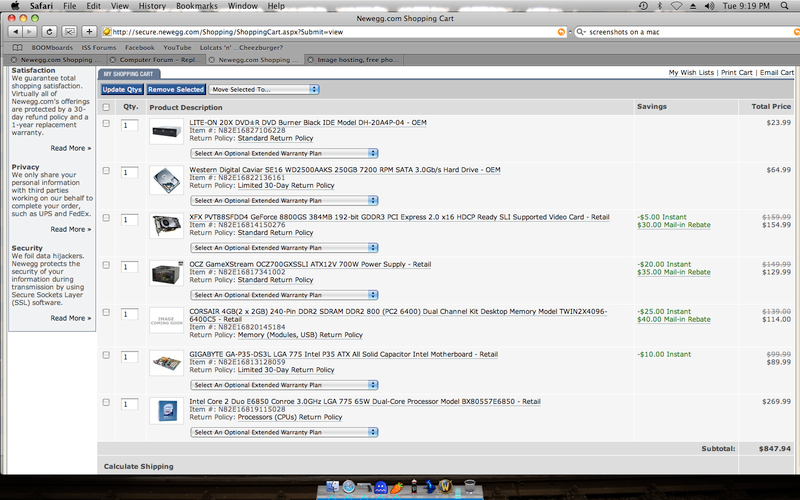This screenshot has height=500, width=800.
Task: Open the Apple menu
Action: 15,6
